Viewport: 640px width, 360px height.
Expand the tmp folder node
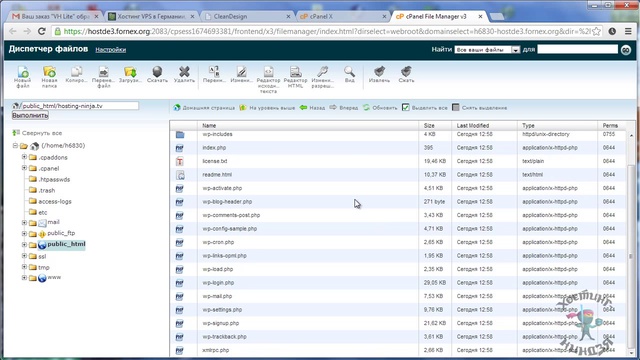click(x=24, y=267)
